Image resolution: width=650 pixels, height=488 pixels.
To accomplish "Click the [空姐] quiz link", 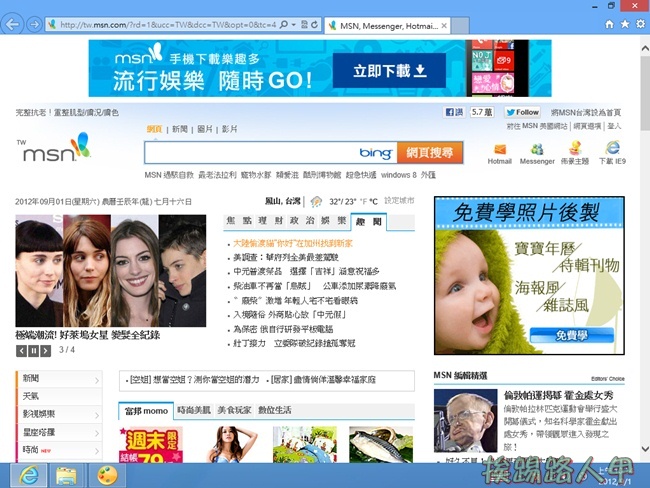I will [194, 380].
